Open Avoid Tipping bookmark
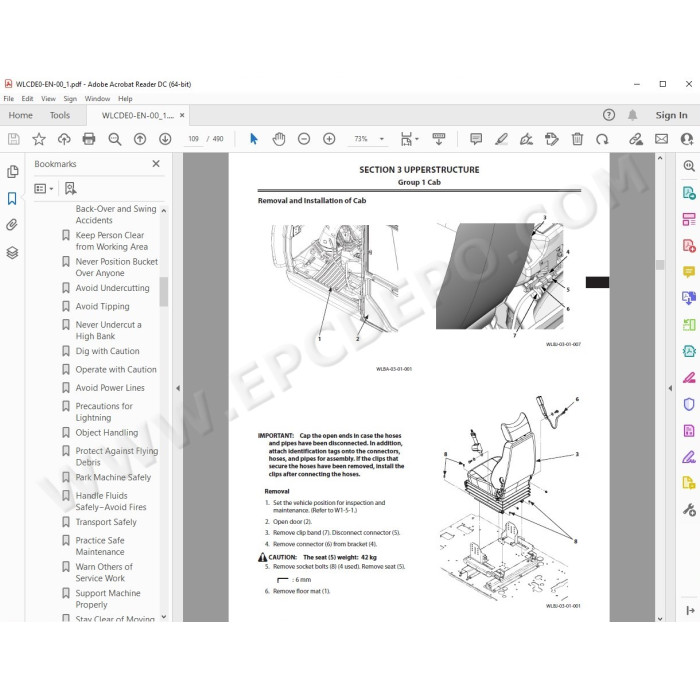The image size is (700, 700). [102, 307]
